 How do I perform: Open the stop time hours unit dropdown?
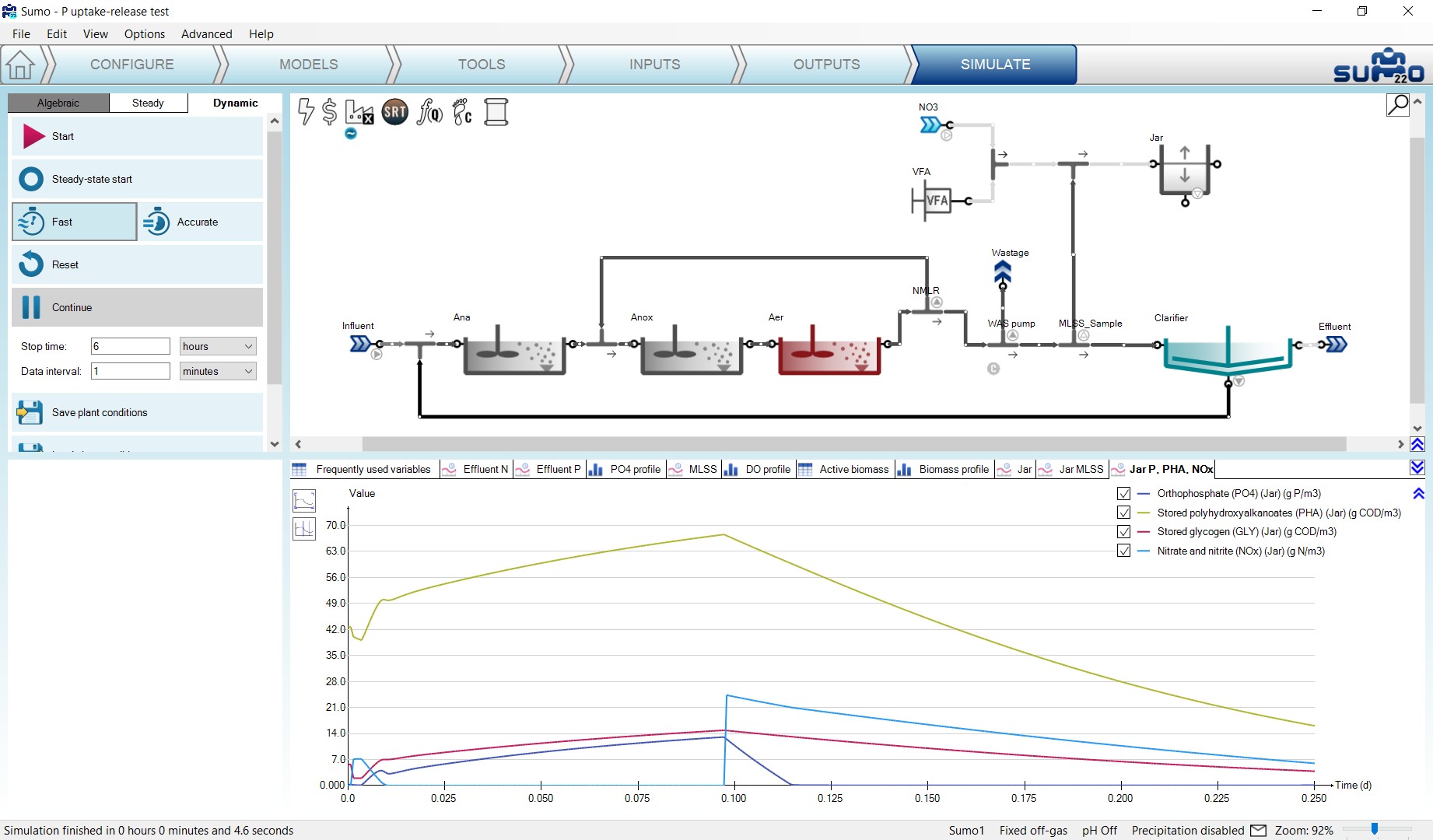point(218,346)
